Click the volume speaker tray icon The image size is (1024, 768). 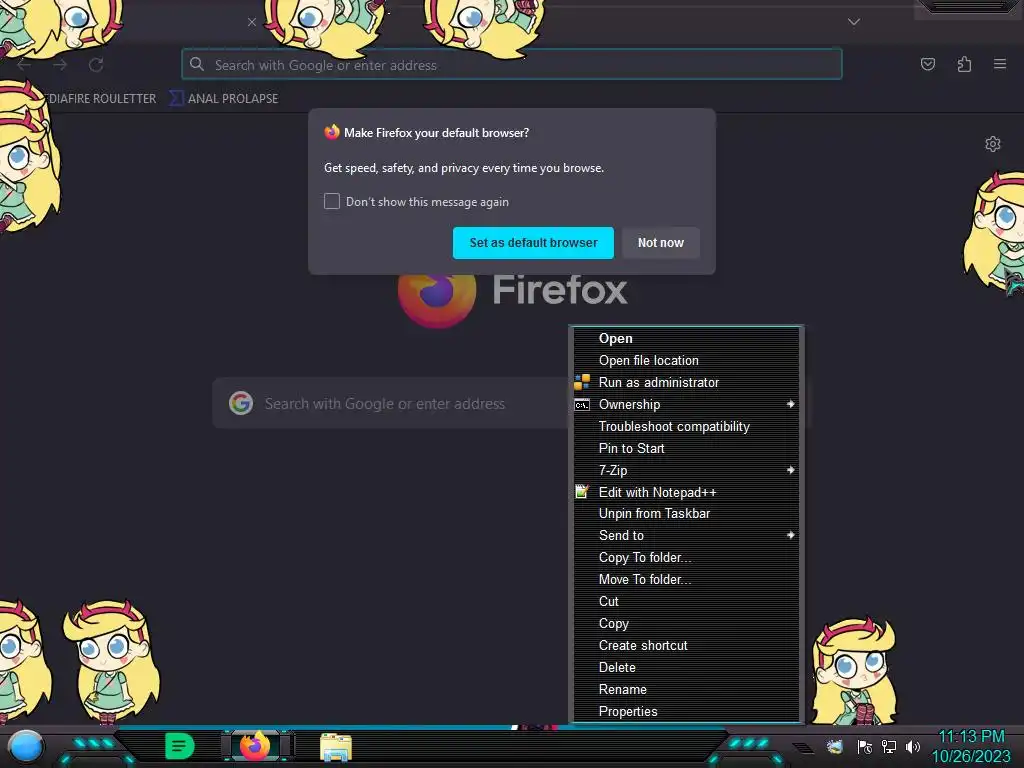click(912, 746)
